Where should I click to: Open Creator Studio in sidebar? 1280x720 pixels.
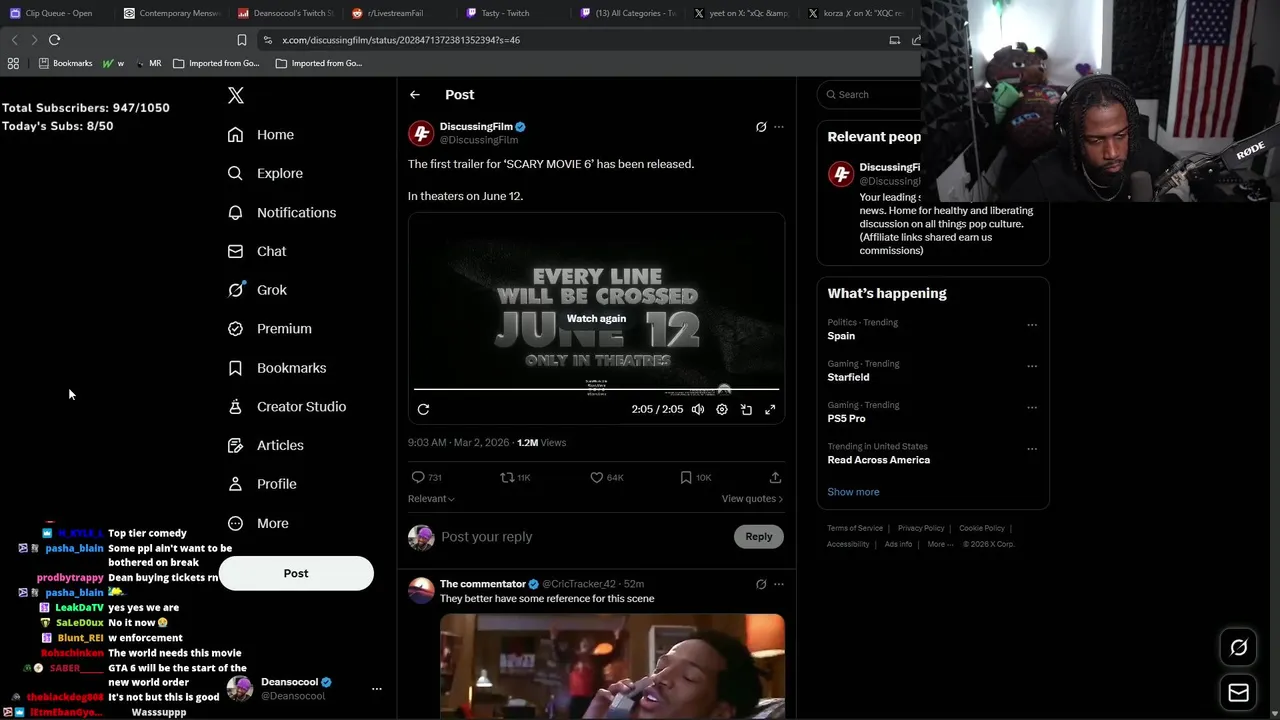point(286,406)
